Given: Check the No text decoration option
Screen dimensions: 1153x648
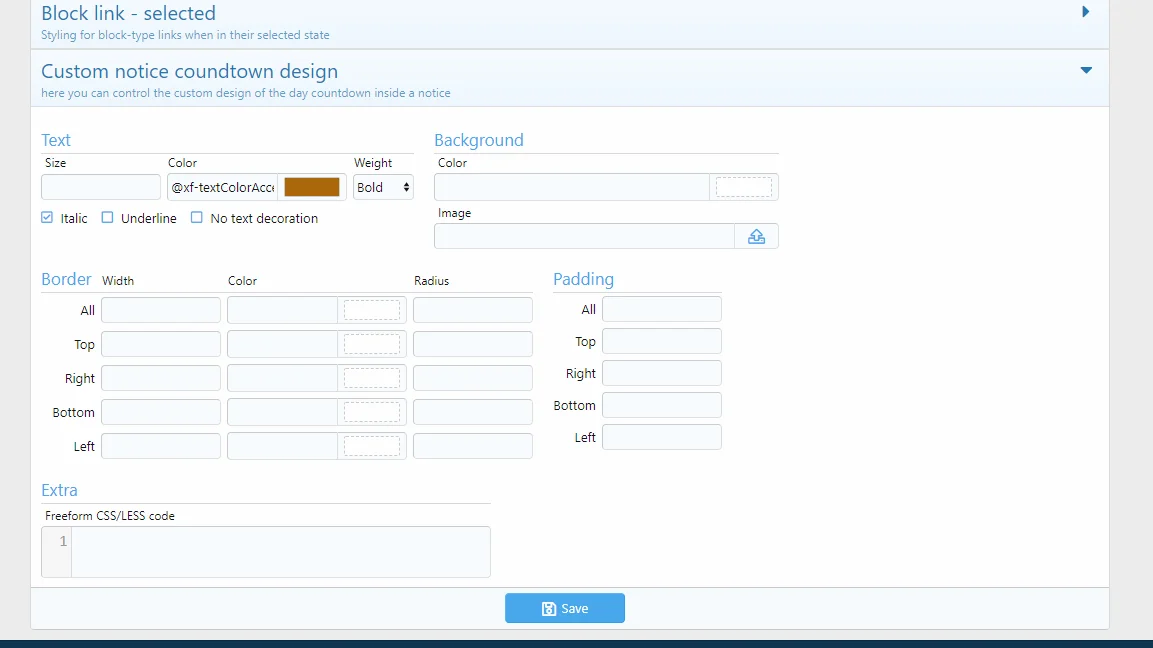Looking at the screenshot, I should (x=197, y=218).
